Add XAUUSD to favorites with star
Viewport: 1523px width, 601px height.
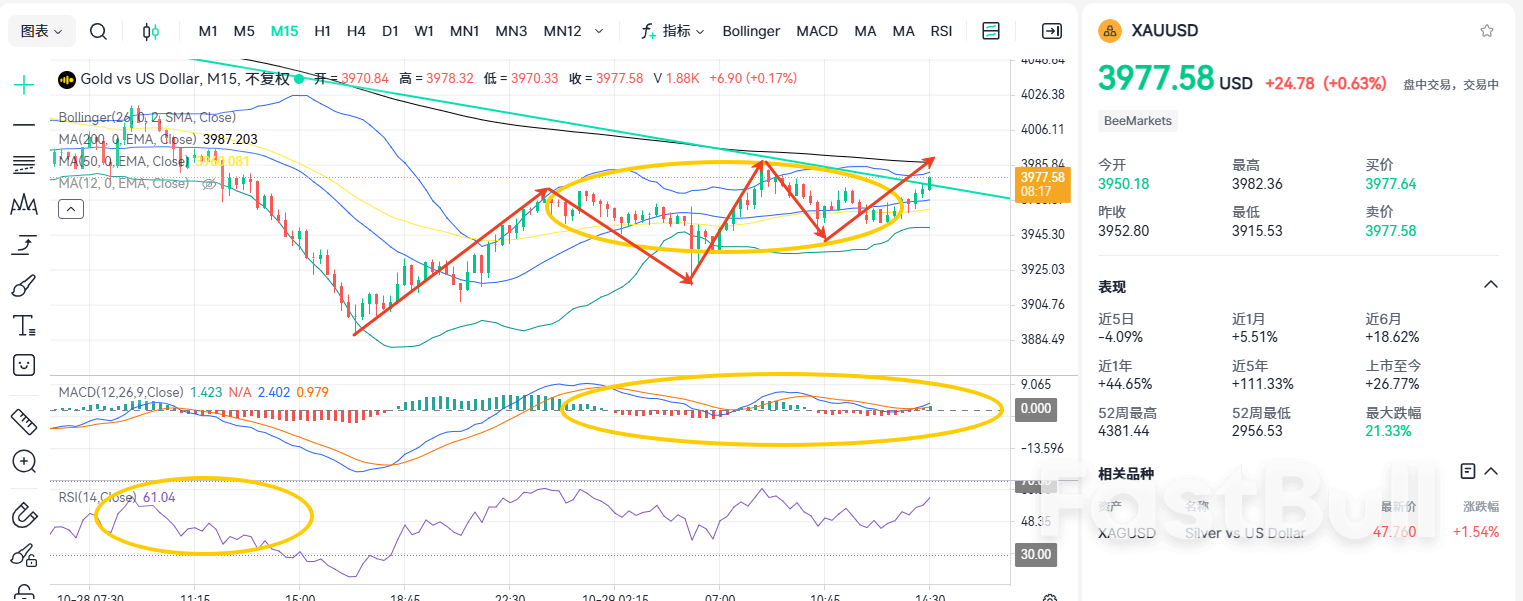[1487, 31]
